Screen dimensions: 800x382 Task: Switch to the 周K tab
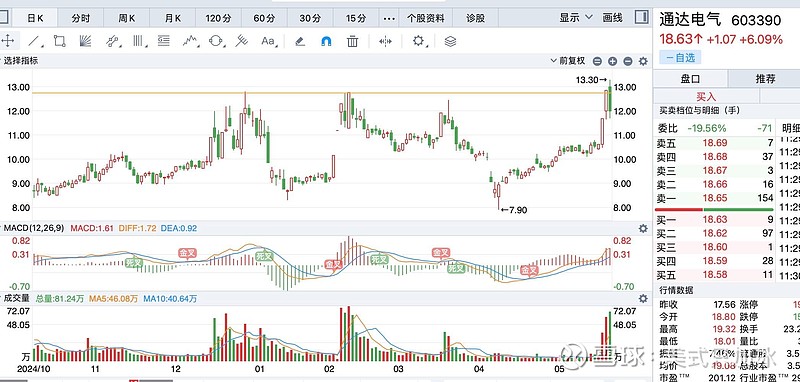coord(127,18)
